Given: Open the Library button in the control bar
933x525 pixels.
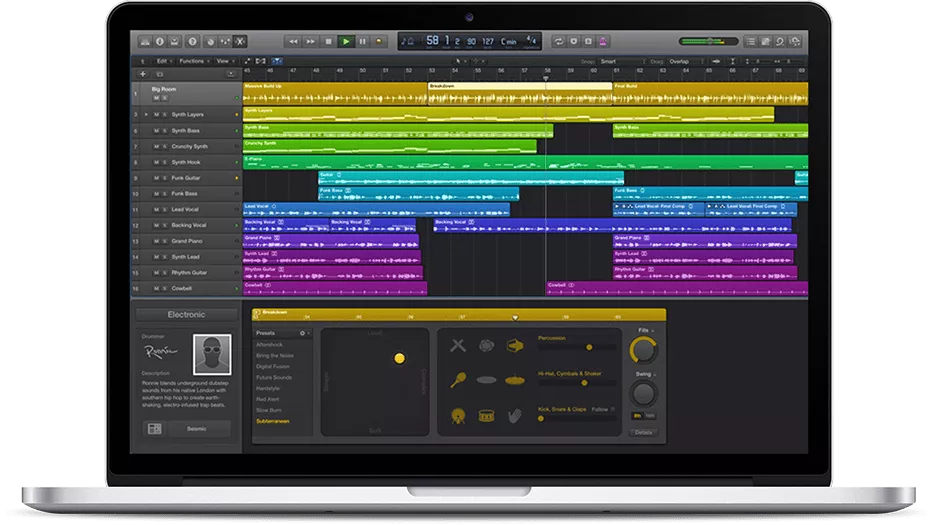Looking at the screenshot, I should click(x=145, y=42).
